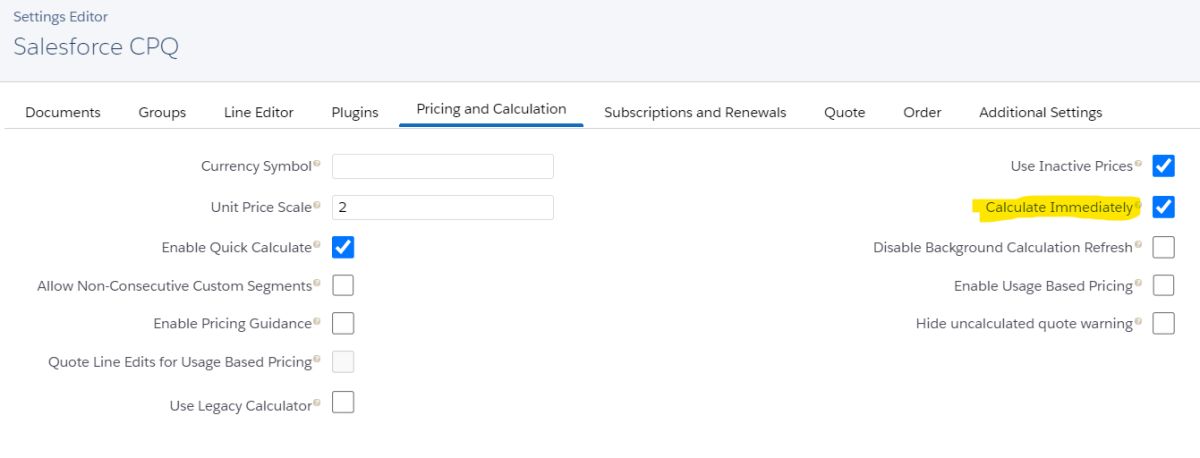Click the Currency Symbol input field
The width and height of the screenshot is (1200, 458).
pos(442,166)
